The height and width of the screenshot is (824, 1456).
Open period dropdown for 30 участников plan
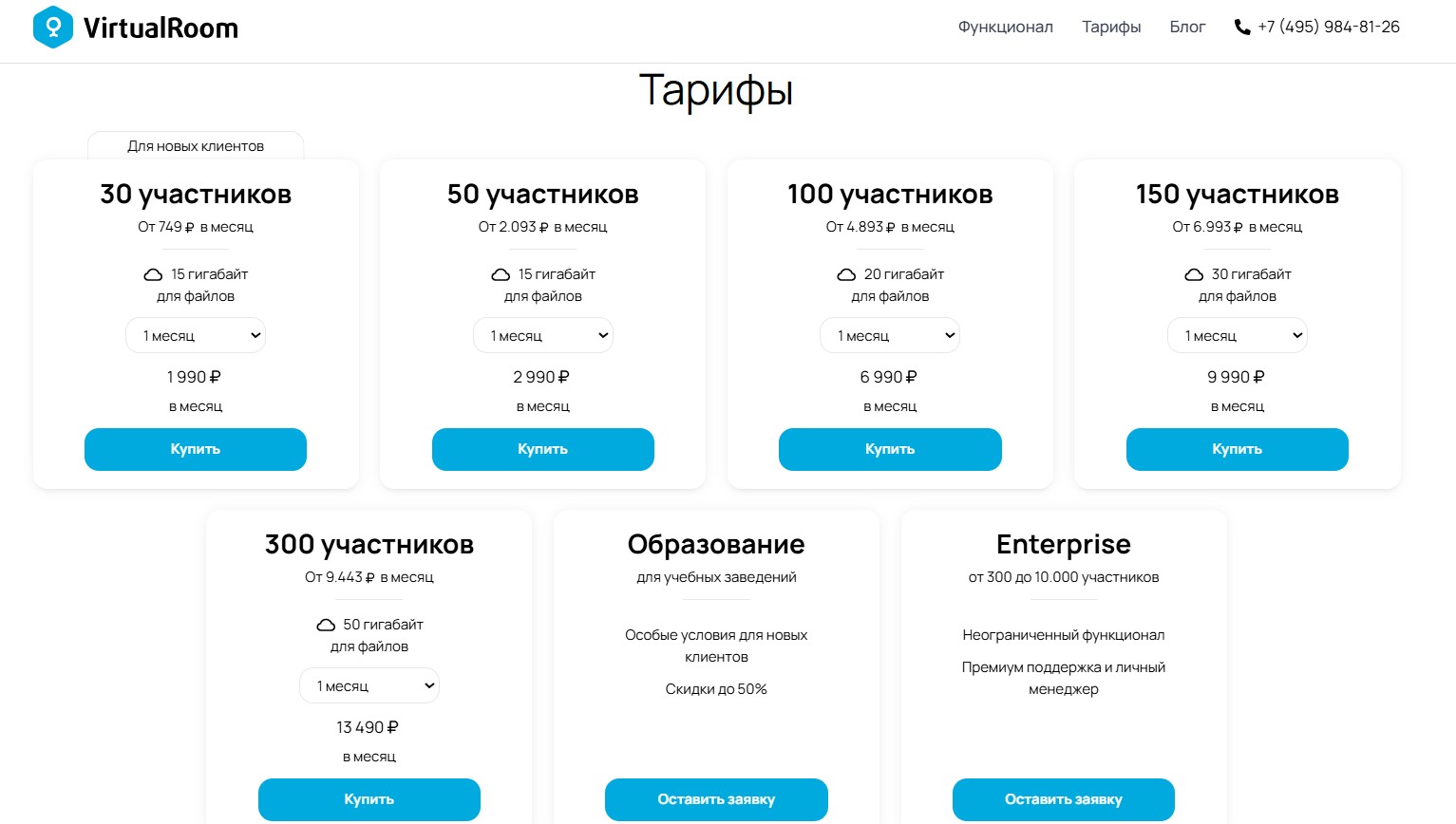(x=196, y=335)
